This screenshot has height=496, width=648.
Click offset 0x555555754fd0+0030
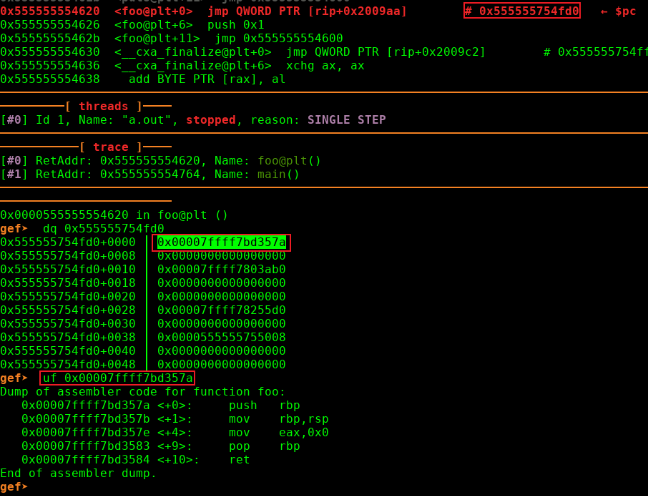pos(68,324)
